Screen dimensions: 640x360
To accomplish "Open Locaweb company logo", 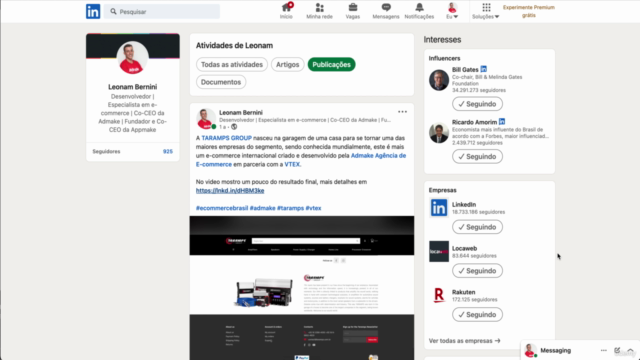I will tap(439, 251).
